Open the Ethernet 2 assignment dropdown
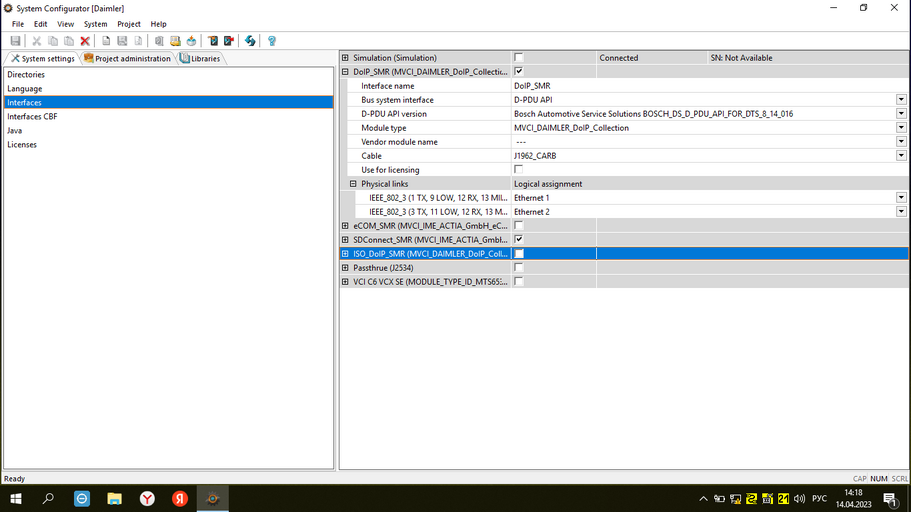Screen dimensions: 911x512 (x=901, y=212)
